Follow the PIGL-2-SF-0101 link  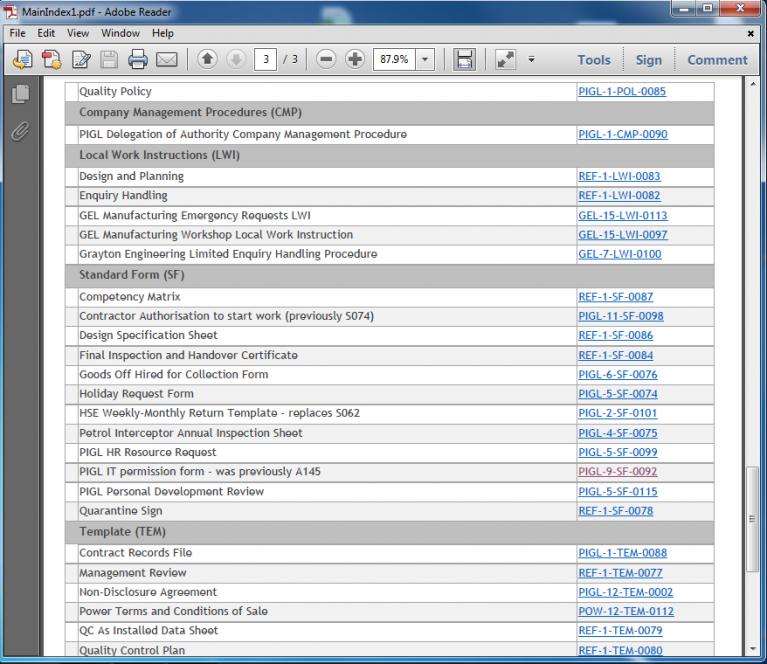618,413
